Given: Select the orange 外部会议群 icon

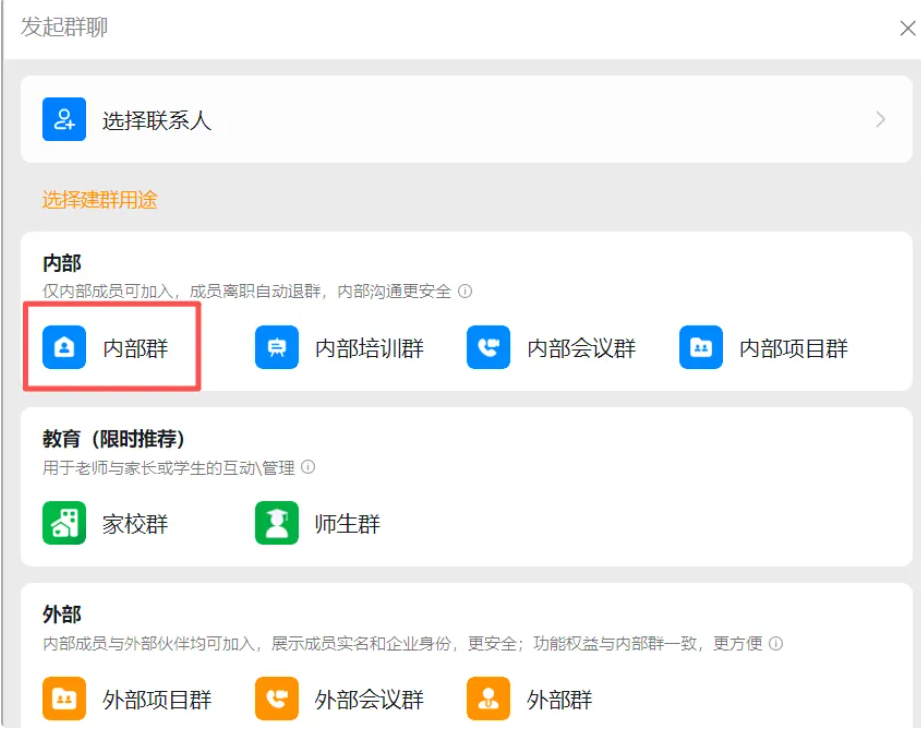Looking at the screenshot, I should (x=277, y=699).
